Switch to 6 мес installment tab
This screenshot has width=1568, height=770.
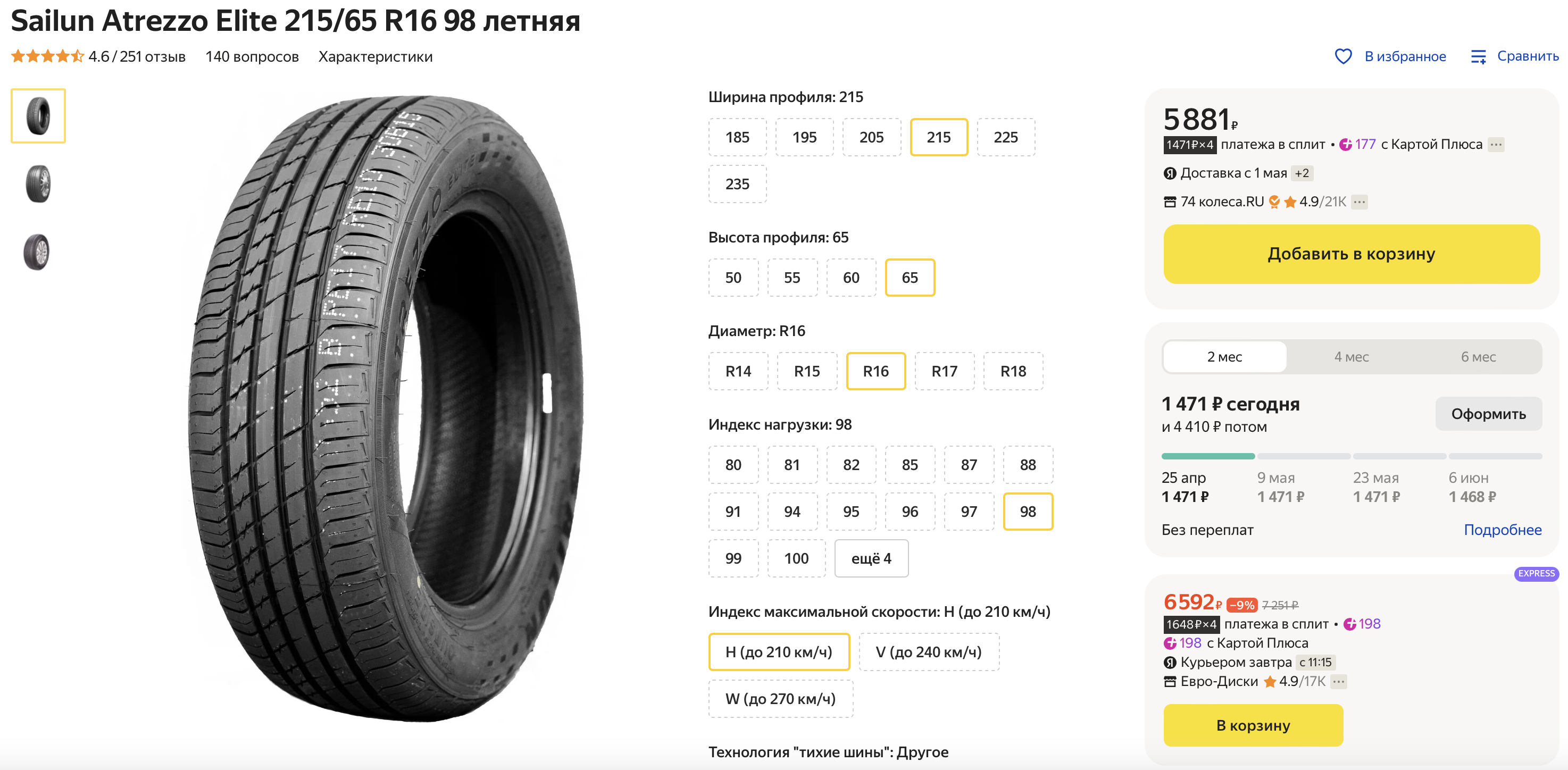1477,357
